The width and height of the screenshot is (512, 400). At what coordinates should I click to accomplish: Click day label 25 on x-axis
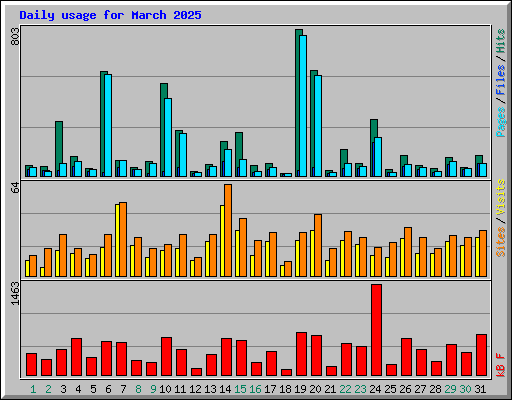(x=390, y=389)
